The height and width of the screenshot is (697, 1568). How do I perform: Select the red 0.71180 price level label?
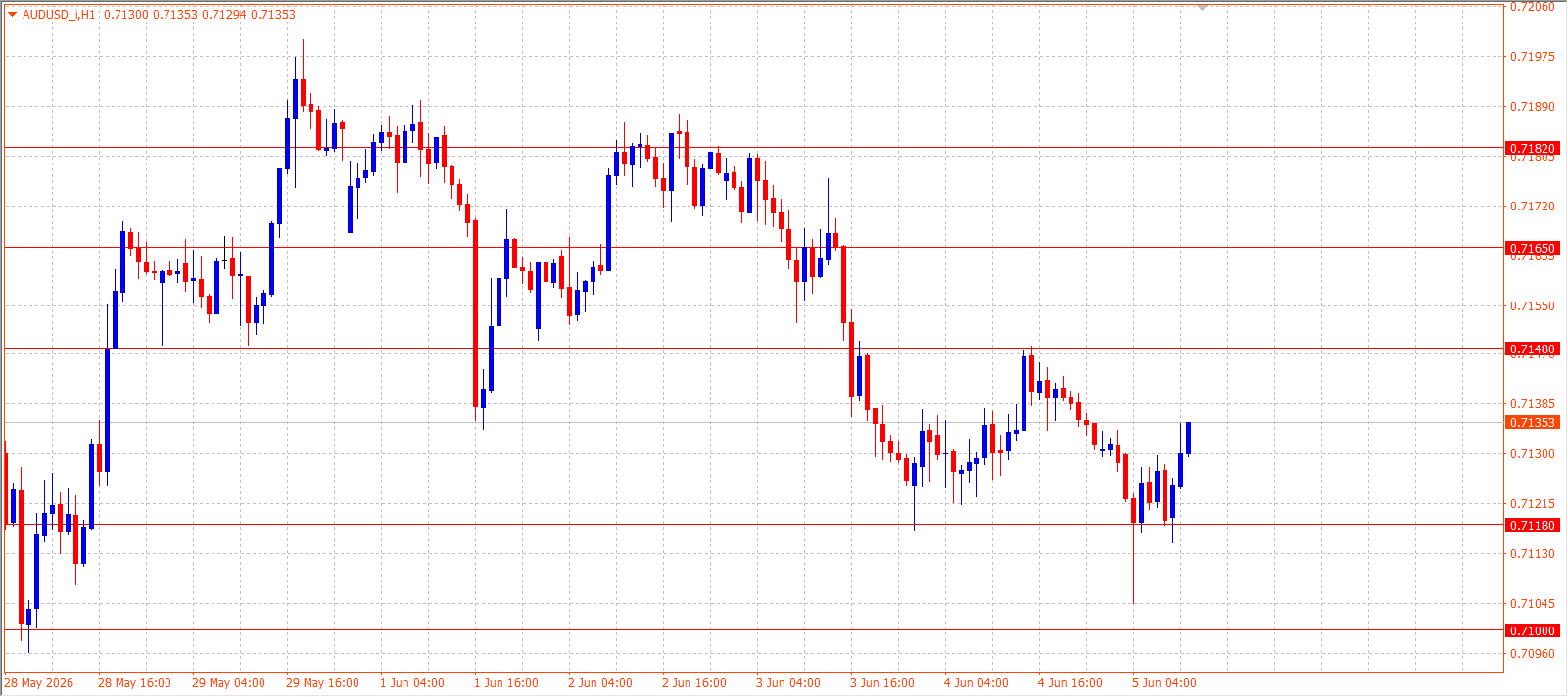pyautogui.click(x=1532, y=526)
